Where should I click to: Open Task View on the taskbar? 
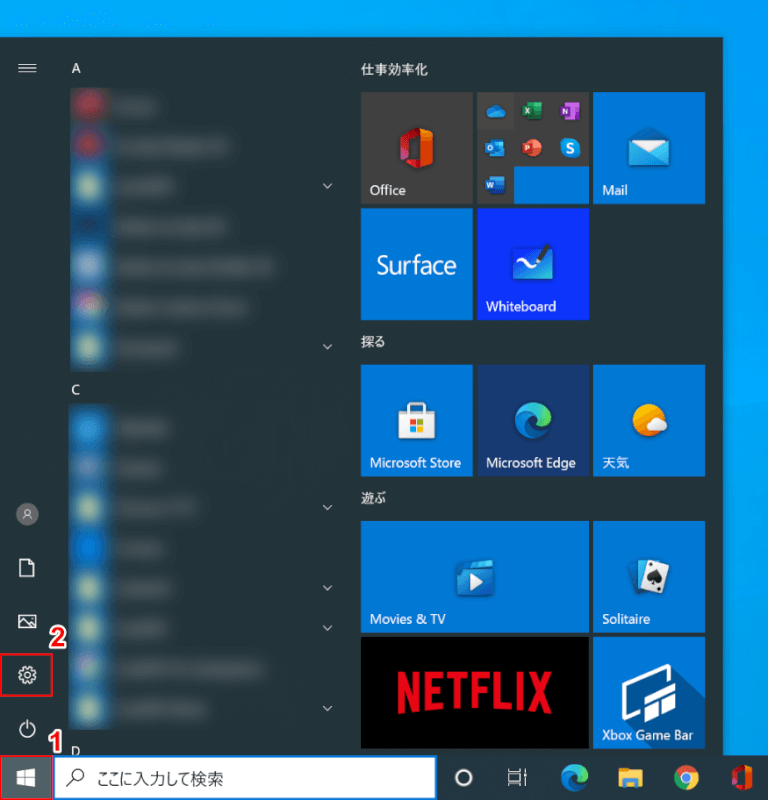[517, 778]
